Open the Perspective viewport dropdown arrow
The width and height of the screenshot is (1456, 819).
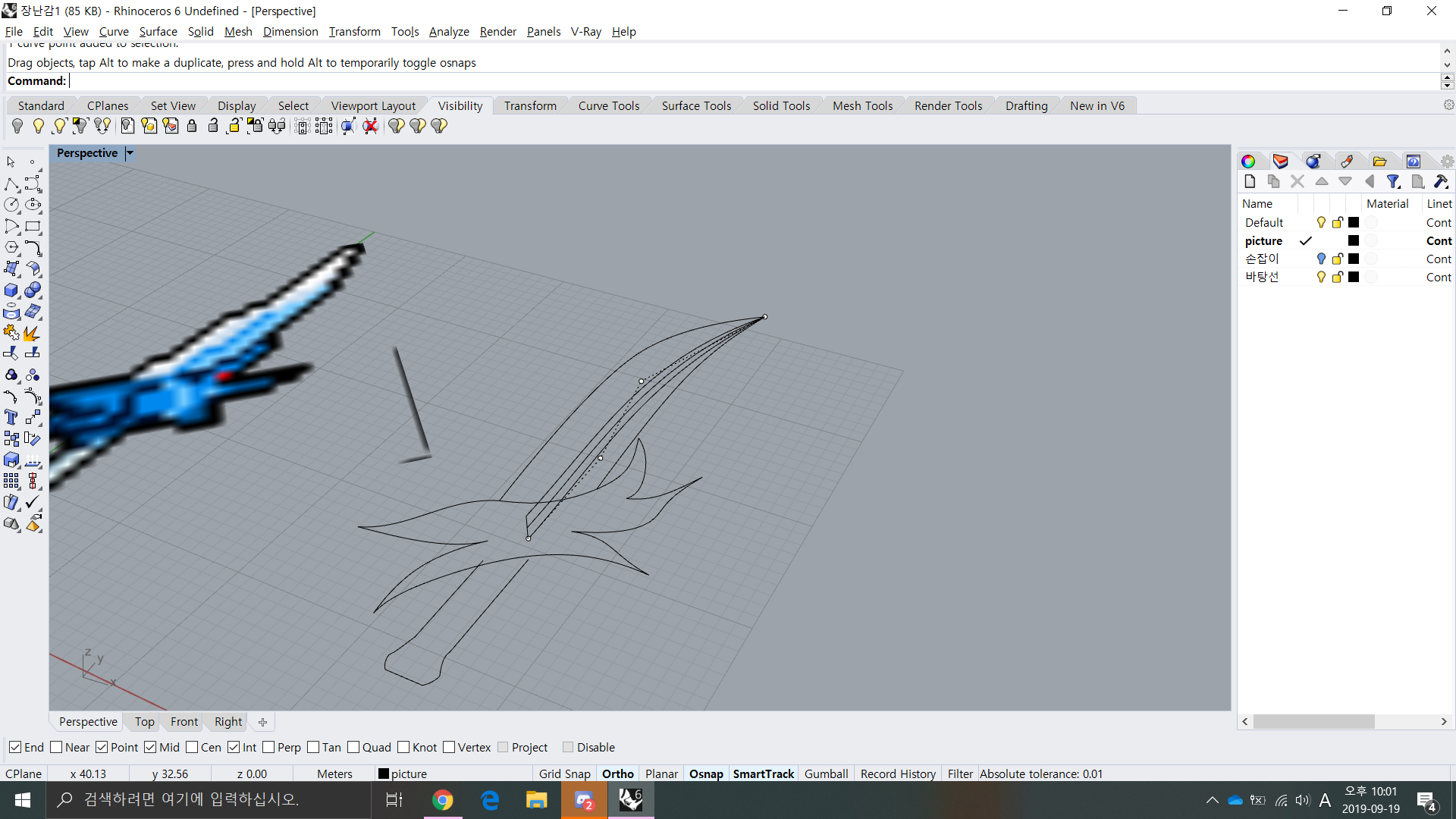click(x=130, y=153)
